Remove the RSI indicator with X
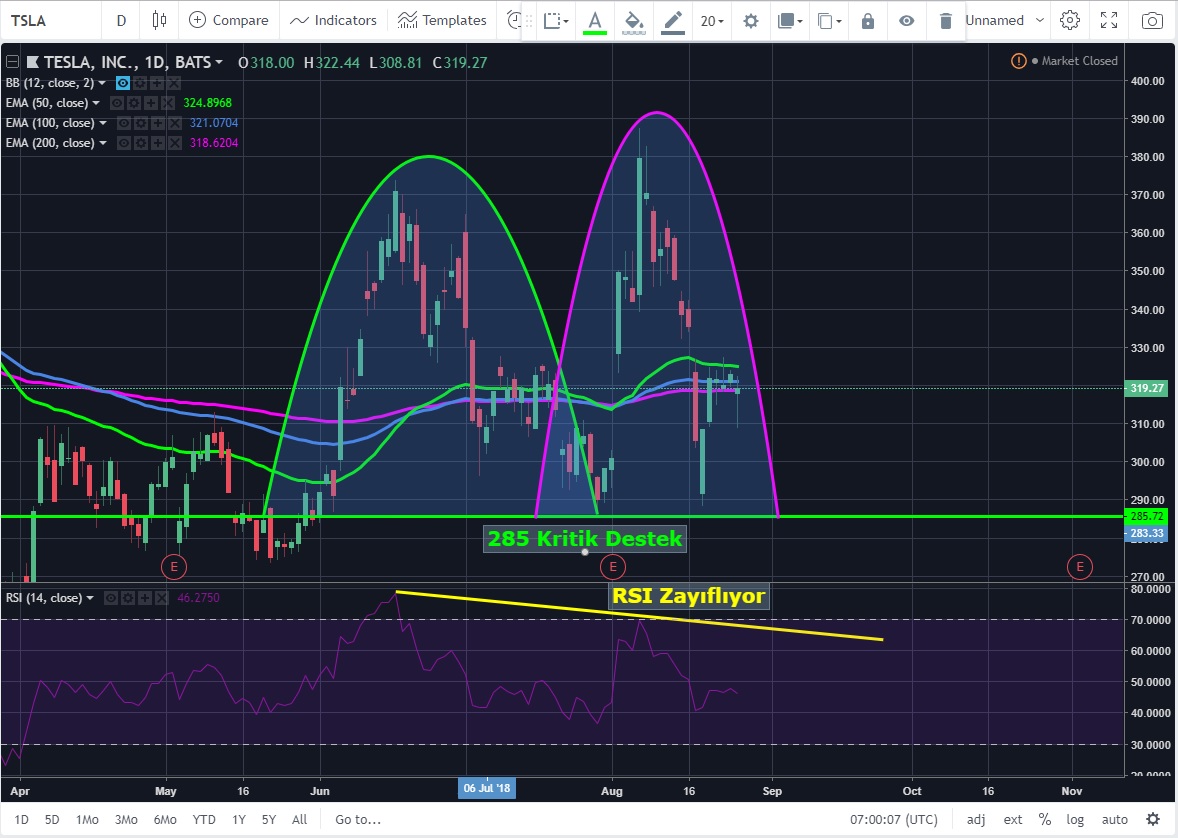Screen dimensions: 1178x838 coord(162,598)
